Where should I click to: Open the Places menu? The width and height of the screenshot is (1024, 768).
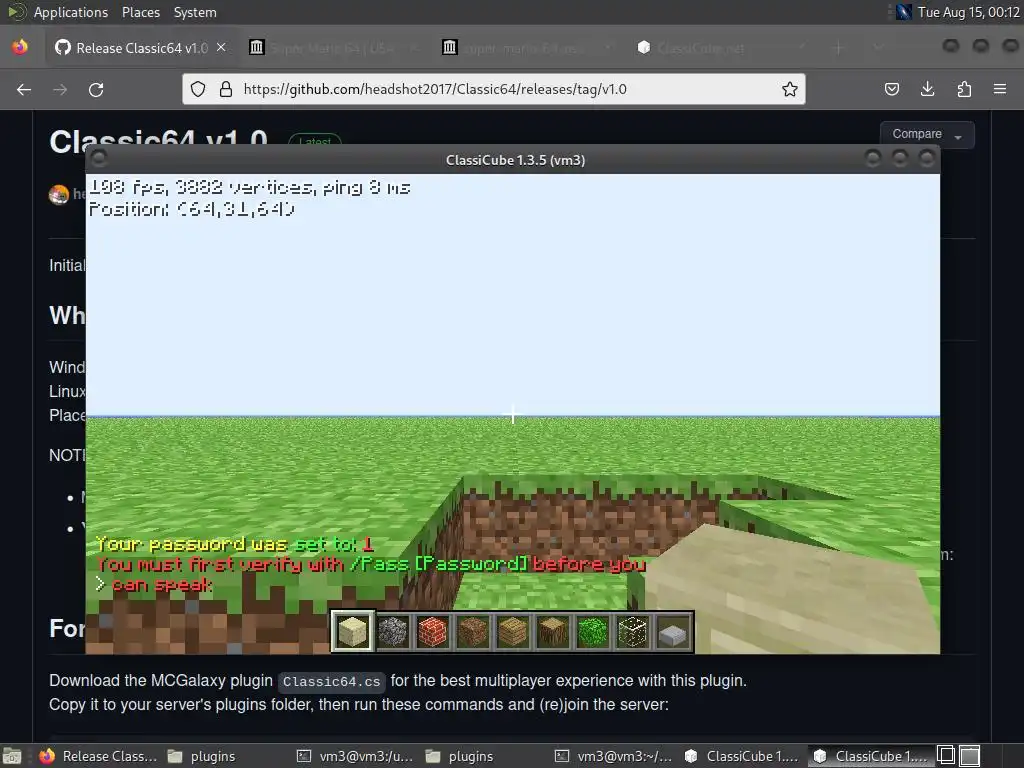(x=140, y=12)
